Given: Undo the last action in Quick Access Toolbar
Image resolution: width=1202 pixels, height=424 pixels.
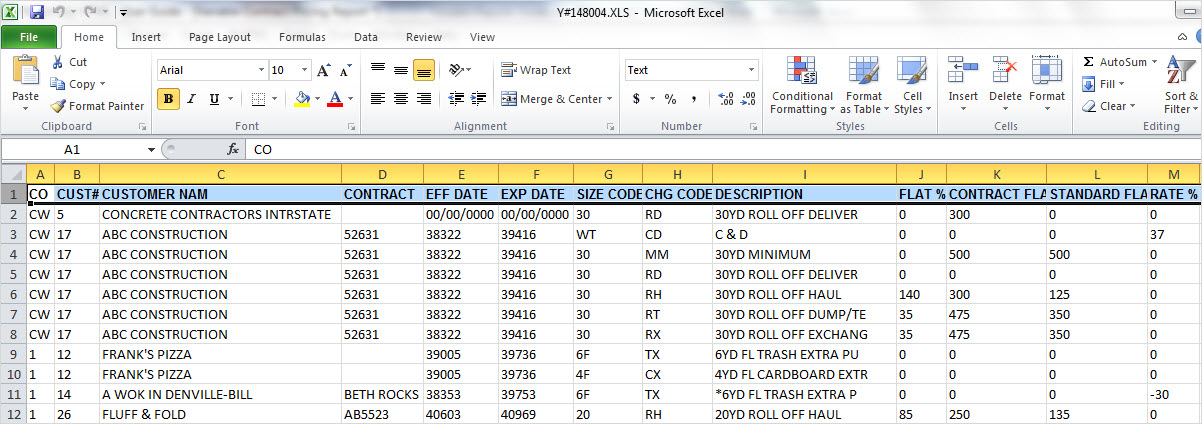Looking at the screenshot, I should point(59,13).
